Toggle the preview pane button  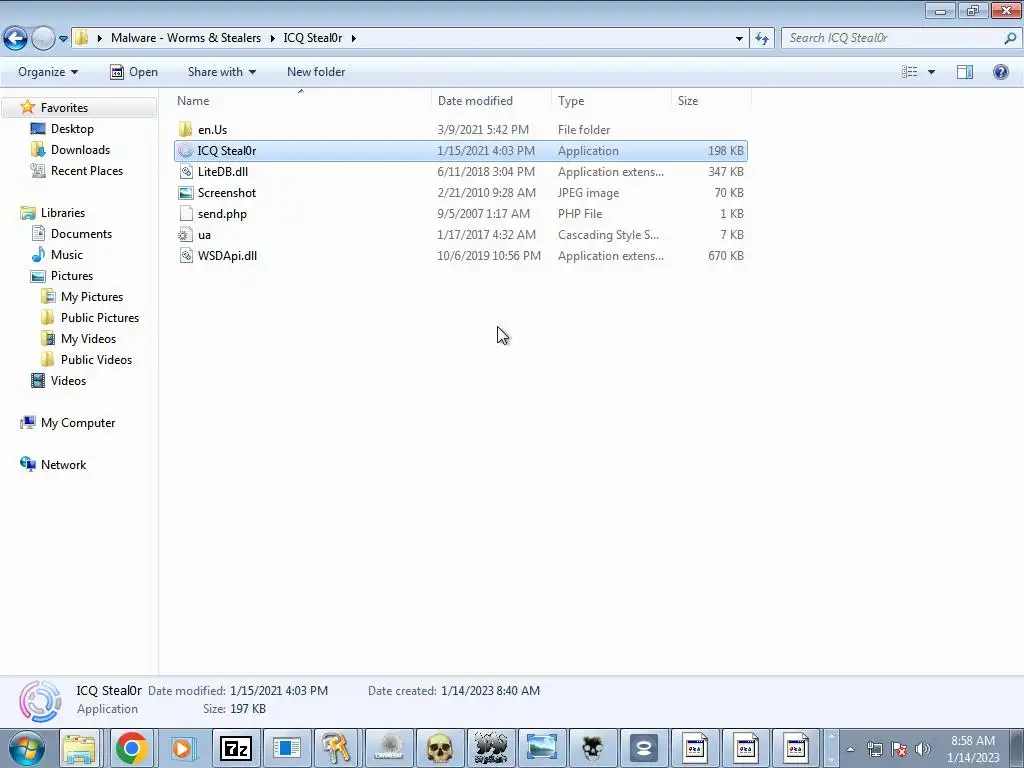965,72
